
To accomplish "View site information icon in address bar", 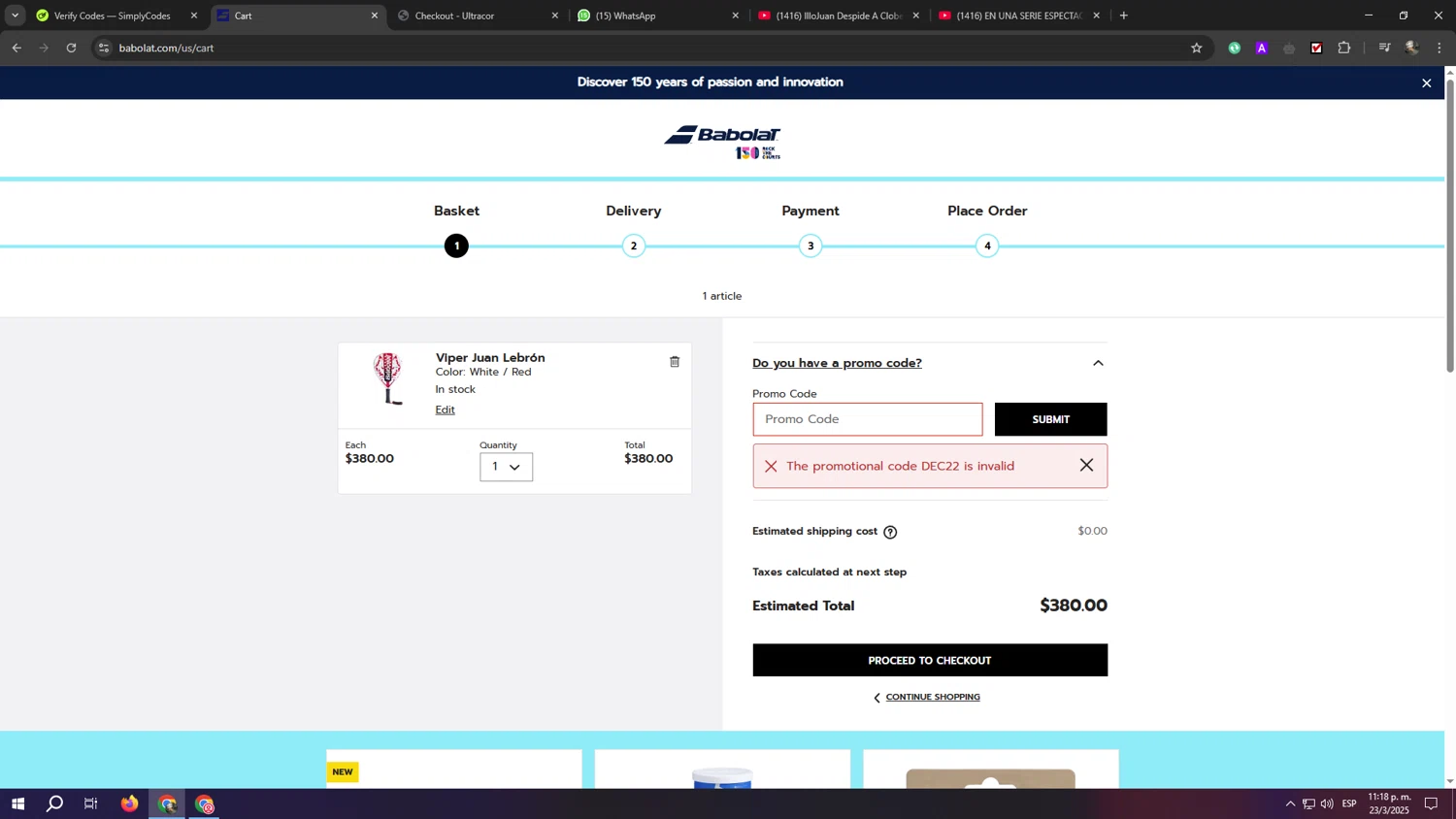I will coord(104,48).
